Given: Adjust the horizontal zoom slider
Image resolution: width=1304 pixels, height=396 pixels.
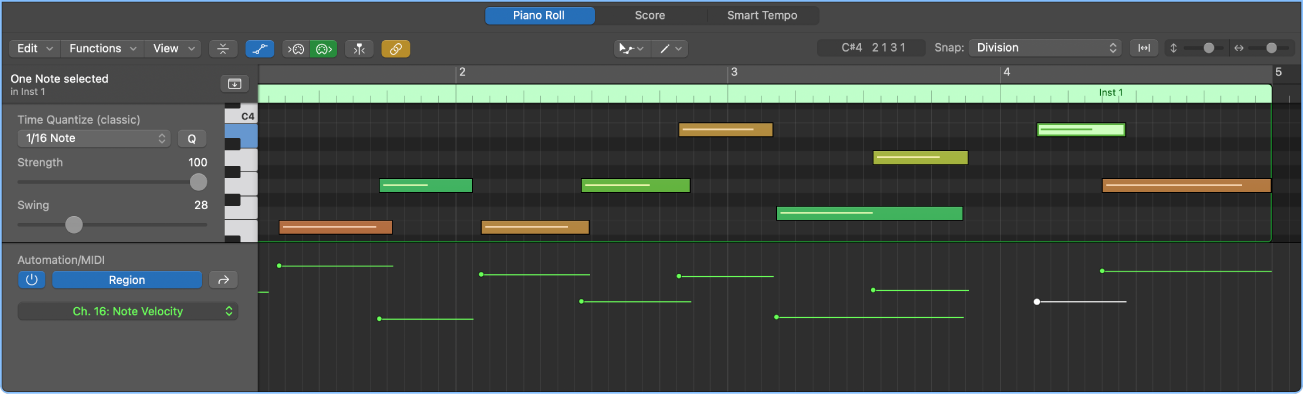Looking at the screenshot, I should [1270, 48].
